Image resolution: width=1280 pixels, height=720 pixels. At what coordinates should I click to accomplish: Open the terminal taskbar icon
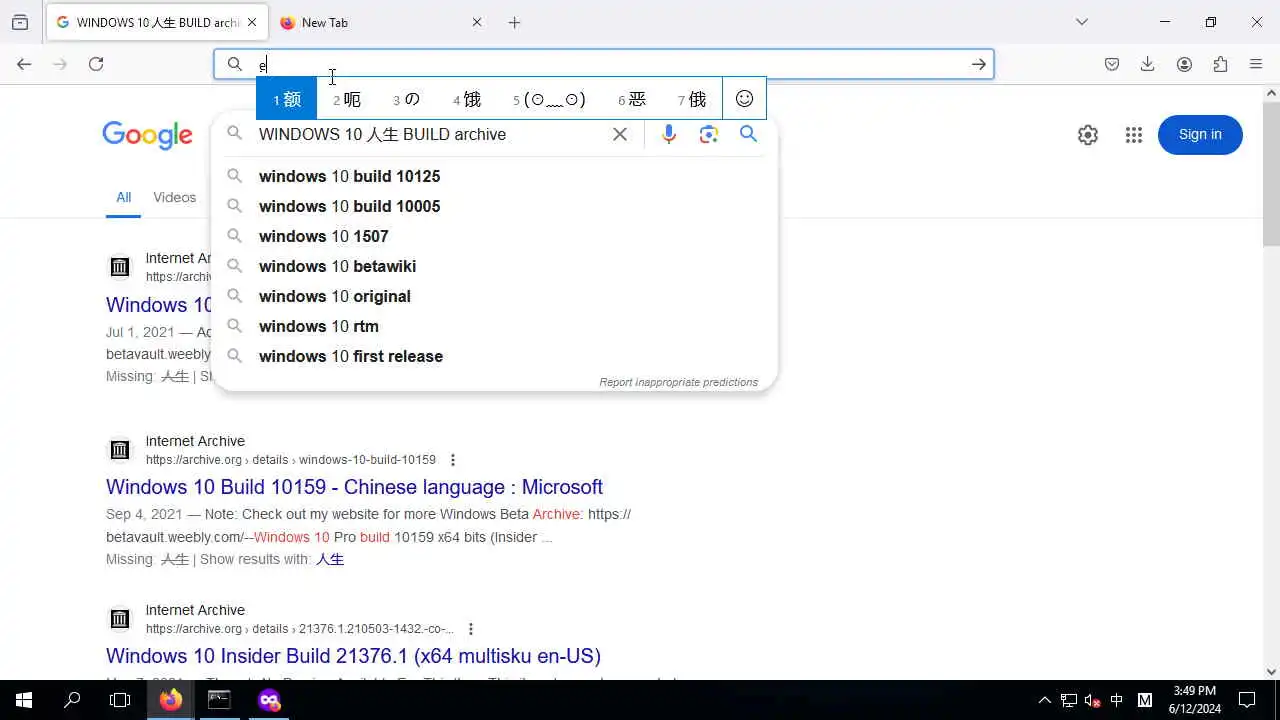coord(219,700)
